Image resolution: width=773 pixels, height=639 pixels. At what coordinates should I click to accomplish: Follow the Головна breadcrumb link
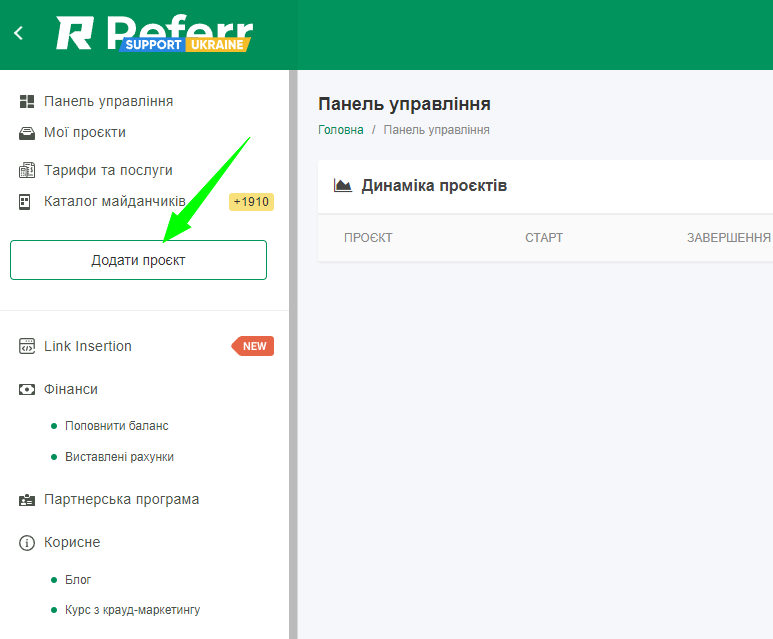(340, 130)
